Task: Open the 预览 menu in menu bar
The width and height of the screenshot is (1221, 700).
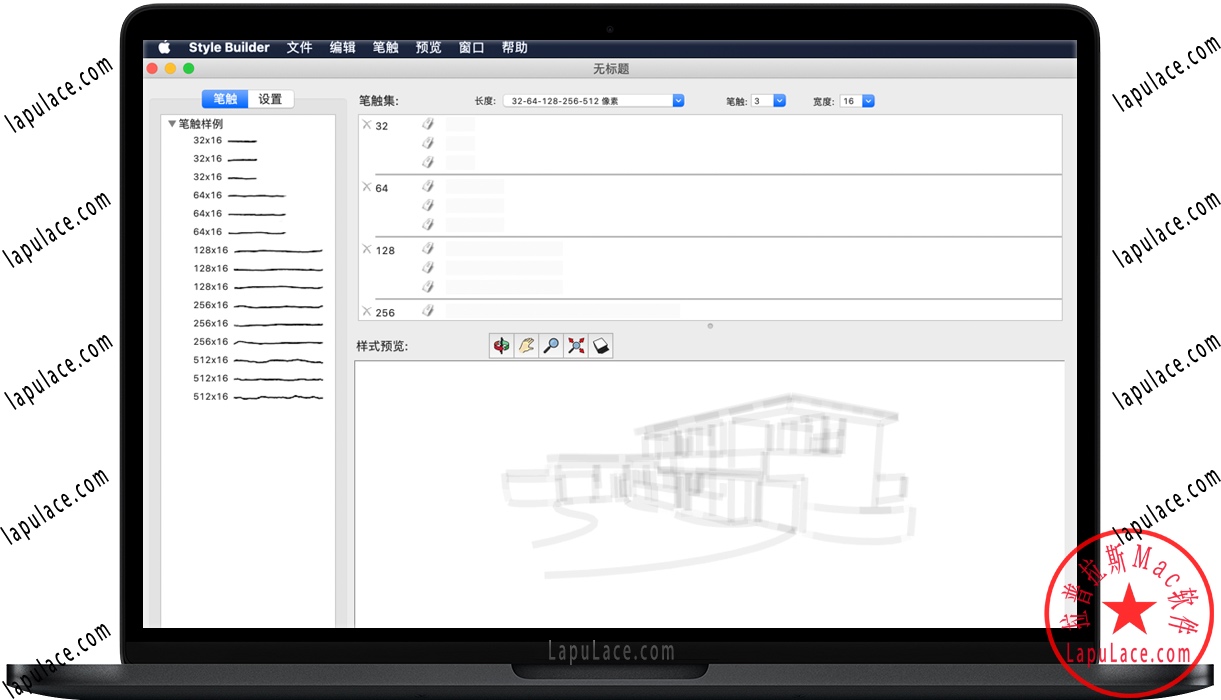Action: point(428,48)
